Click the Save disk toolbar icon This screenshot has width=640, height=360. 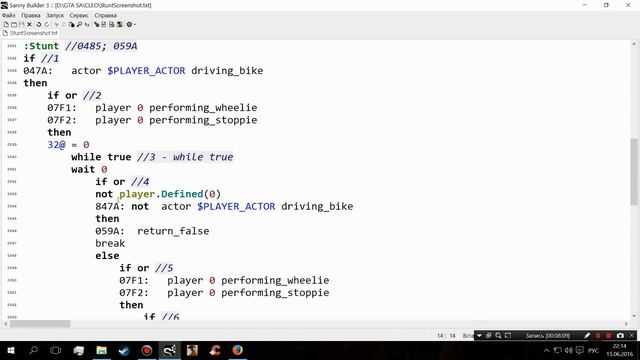tap(22, 24)
